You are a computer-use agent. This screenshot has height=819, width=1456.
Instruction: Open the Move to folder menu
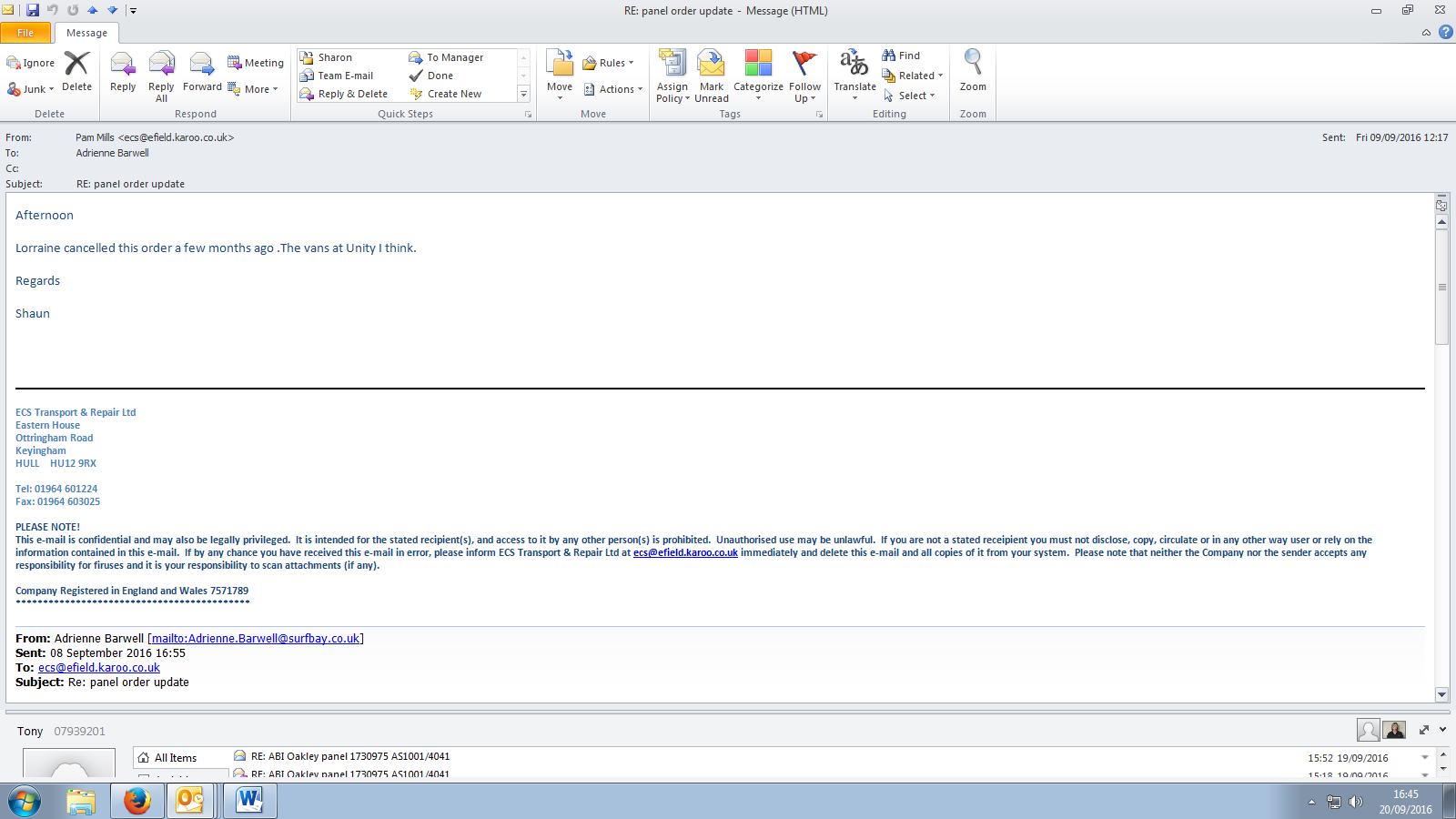[x=560, y=76]
